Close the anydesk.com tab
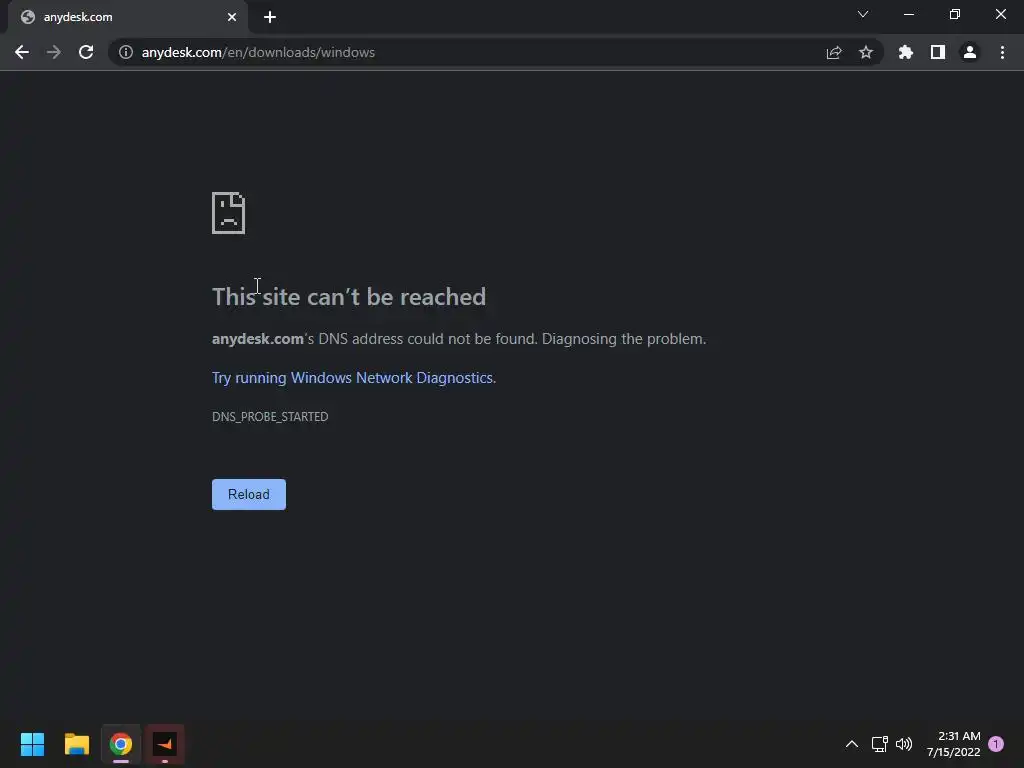This screenshot has width=1024, height=768. coord(232,17)
